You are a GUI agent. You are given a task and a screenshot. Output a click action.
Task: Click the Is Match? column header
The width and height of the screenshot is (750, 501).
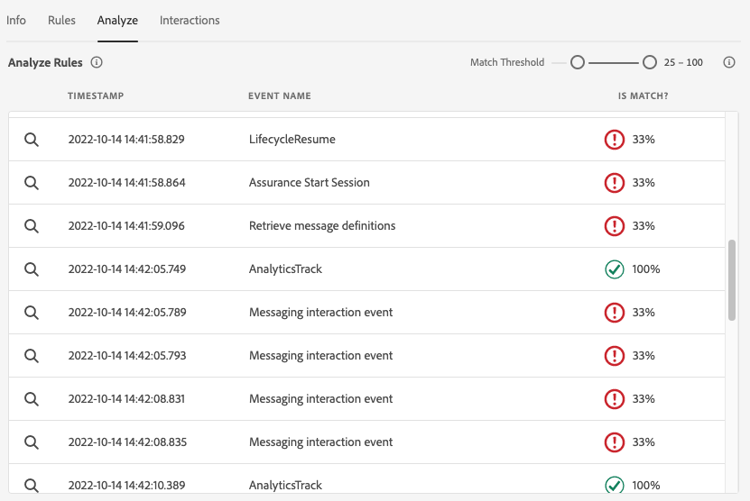(643, 96)
